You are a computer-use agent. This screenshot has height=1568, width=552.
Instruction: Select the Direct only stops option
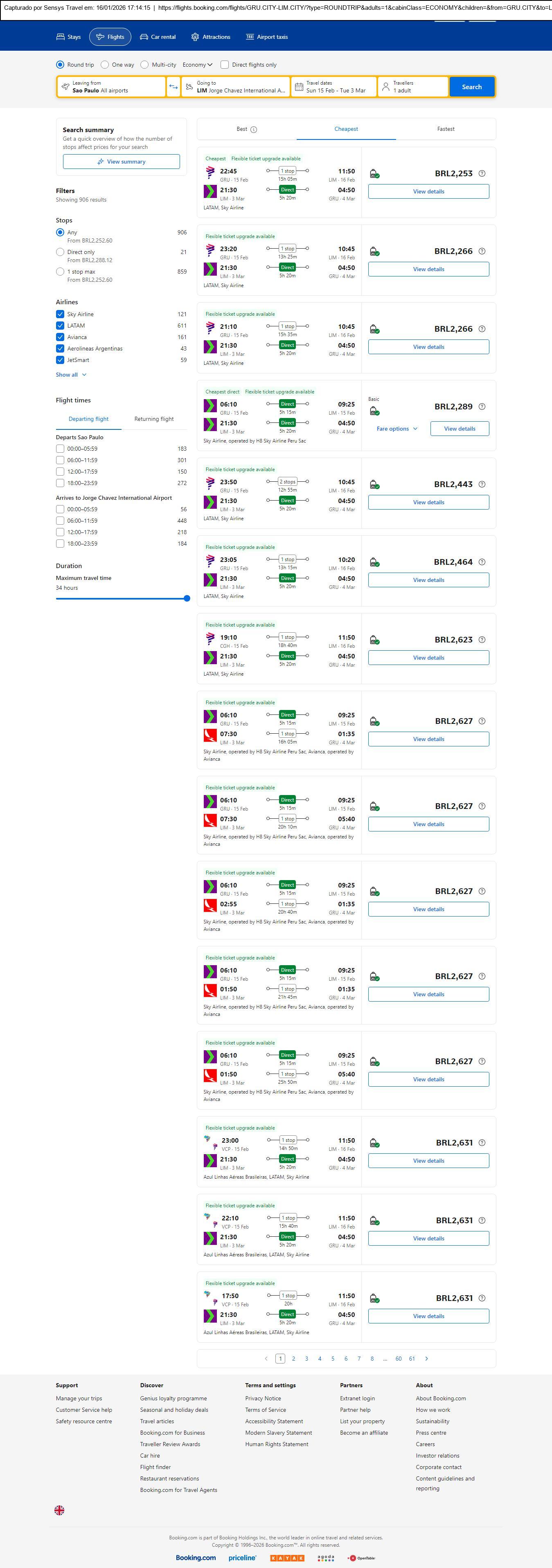(60, 252)
